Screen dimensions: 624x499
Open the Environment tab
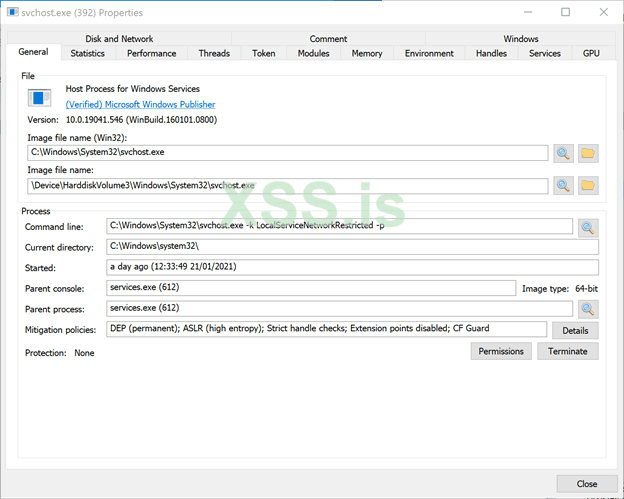point(429,53)
